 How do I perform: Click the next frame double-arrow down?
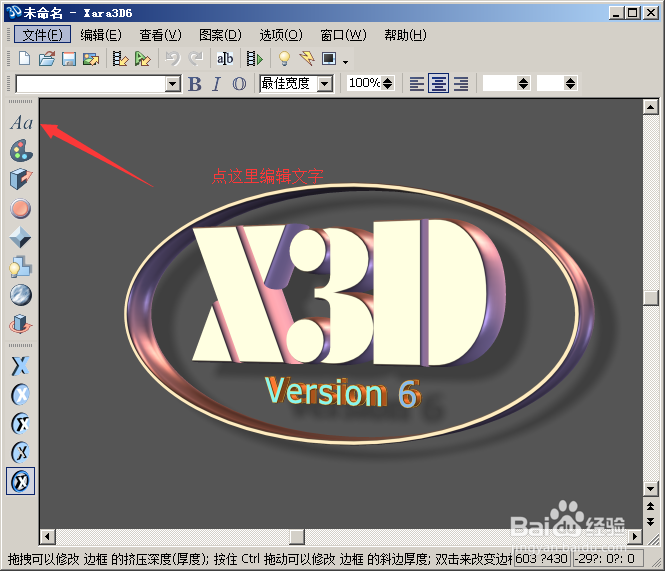coord(651,521)
